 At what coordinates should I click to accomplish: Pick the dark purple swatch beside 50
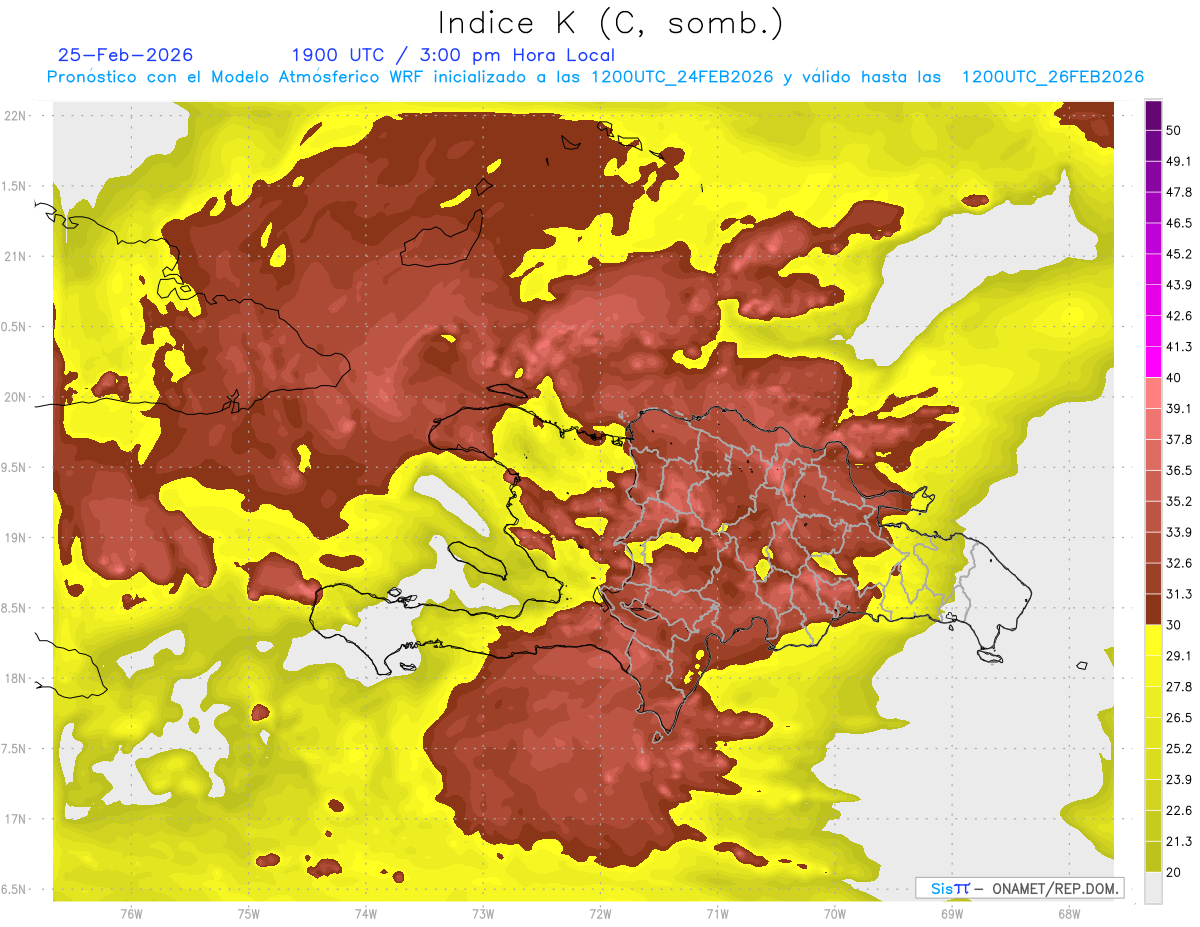coord(1153,116)
